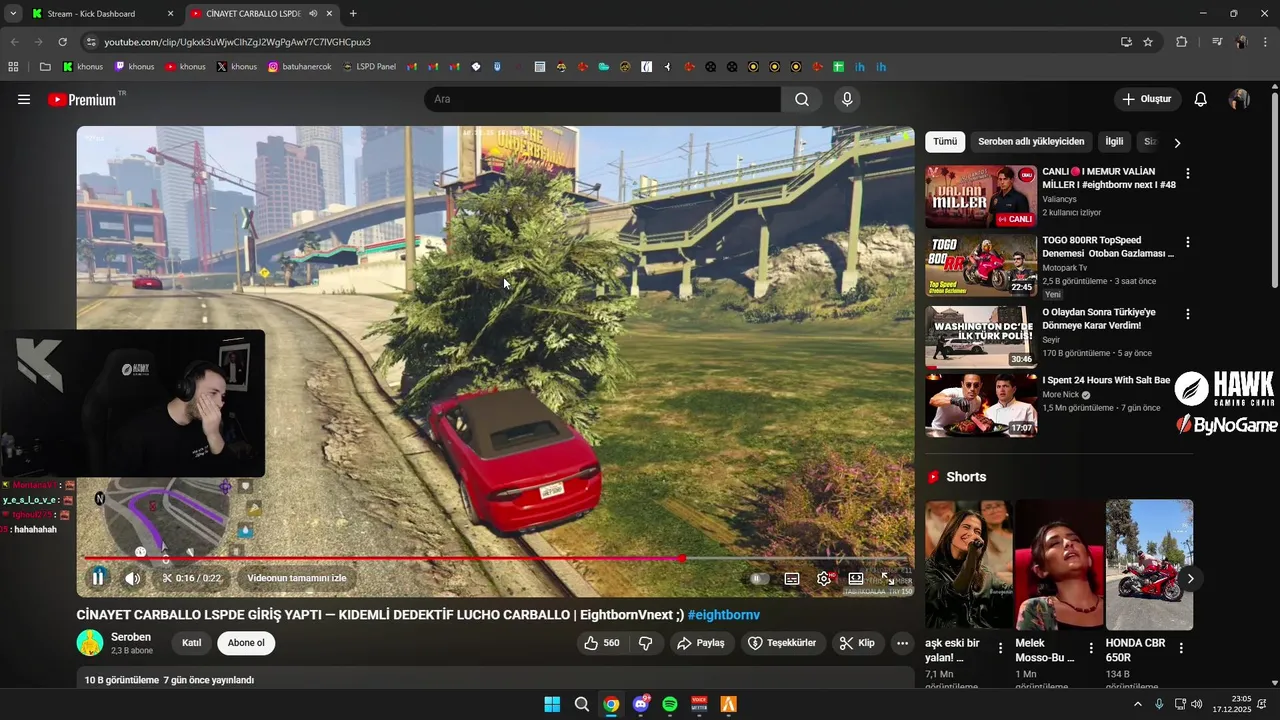1280x720 pixels.
Task: Mute the video with the speaker icon
Action: [133, 578]
